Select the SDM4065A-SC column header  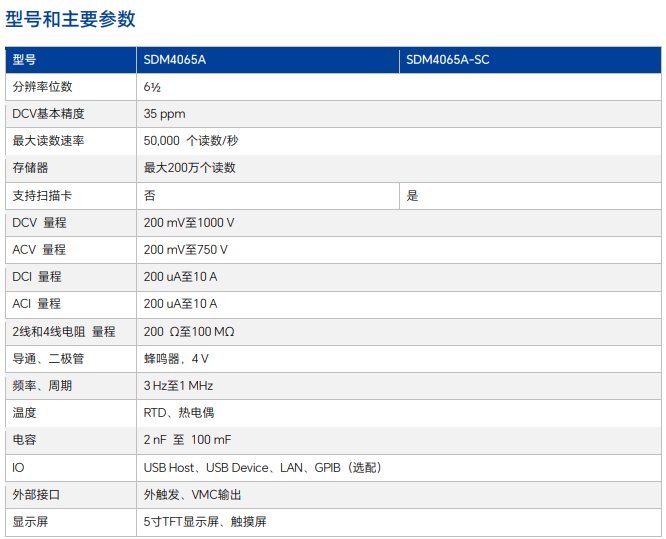click(448, 60)
